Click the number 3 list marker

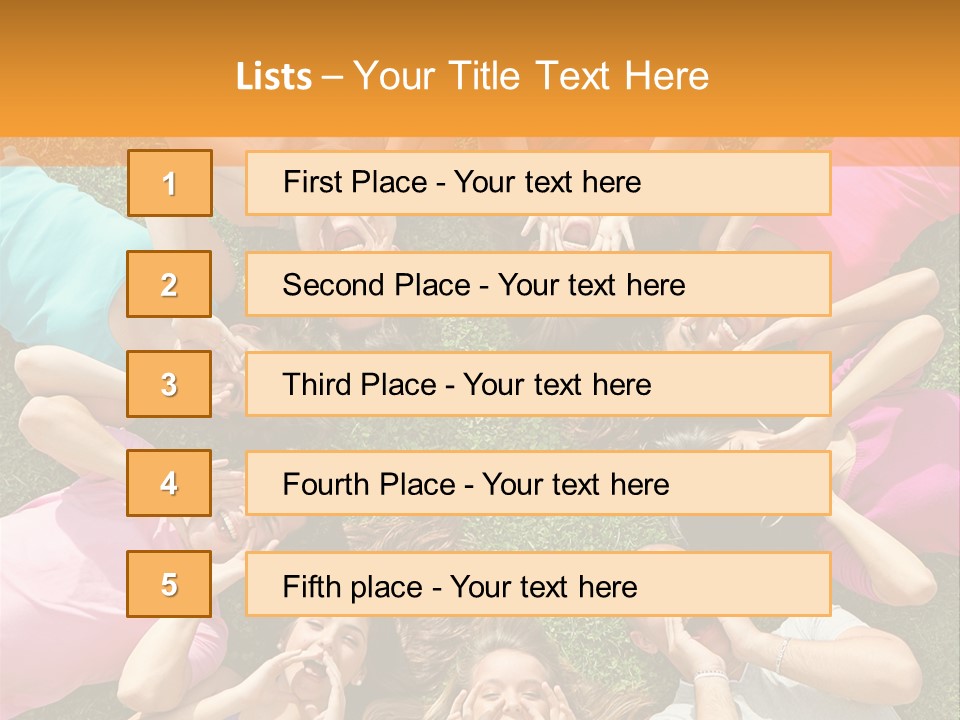tap(170, 384)
